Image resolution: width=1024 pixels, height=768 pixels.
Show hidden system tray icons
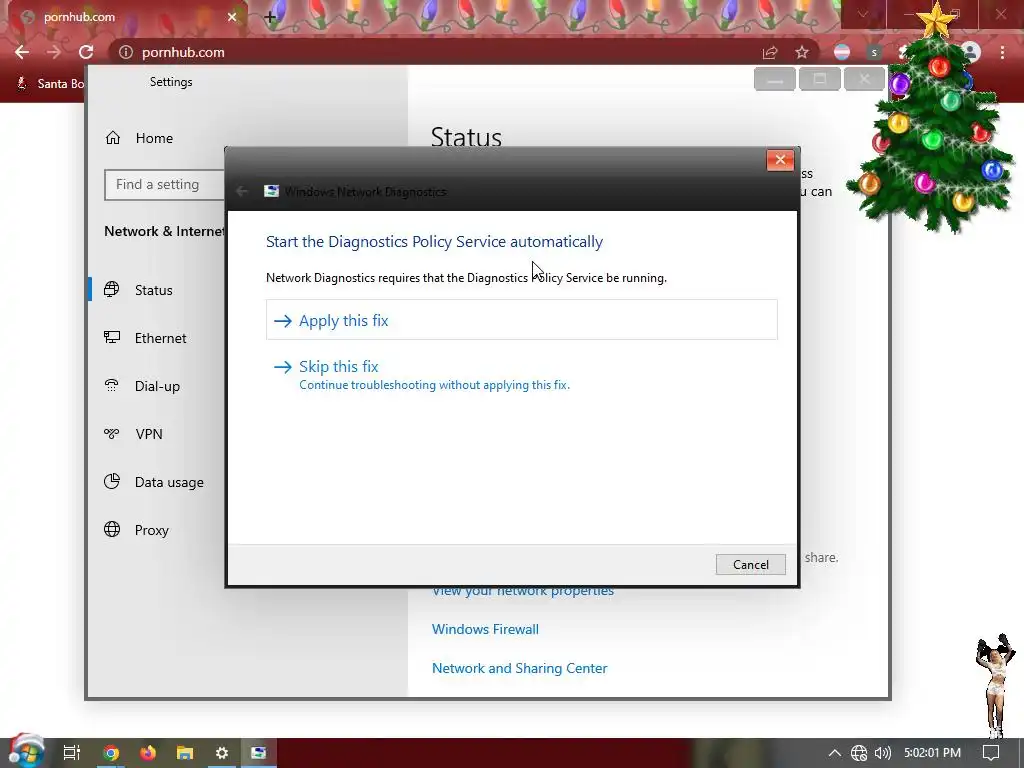tap(835, 752)
